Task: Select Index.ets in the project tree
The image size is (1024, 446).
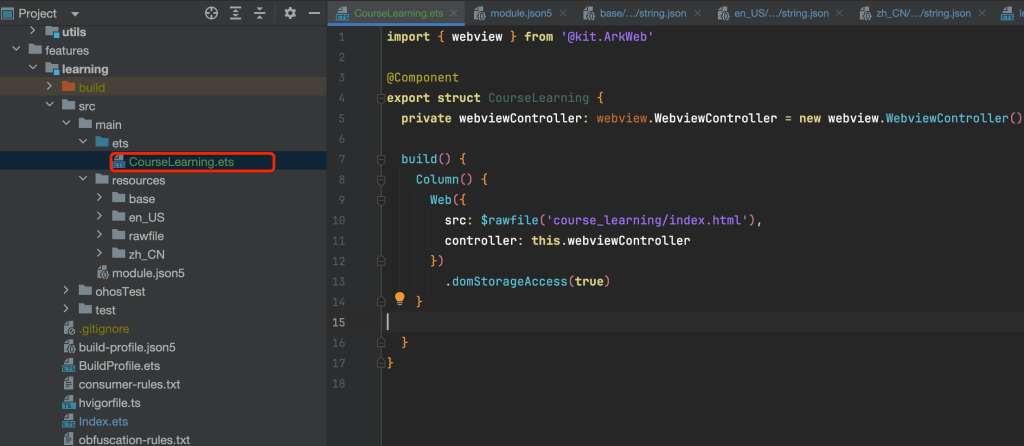Action: [x=103, y=421]
